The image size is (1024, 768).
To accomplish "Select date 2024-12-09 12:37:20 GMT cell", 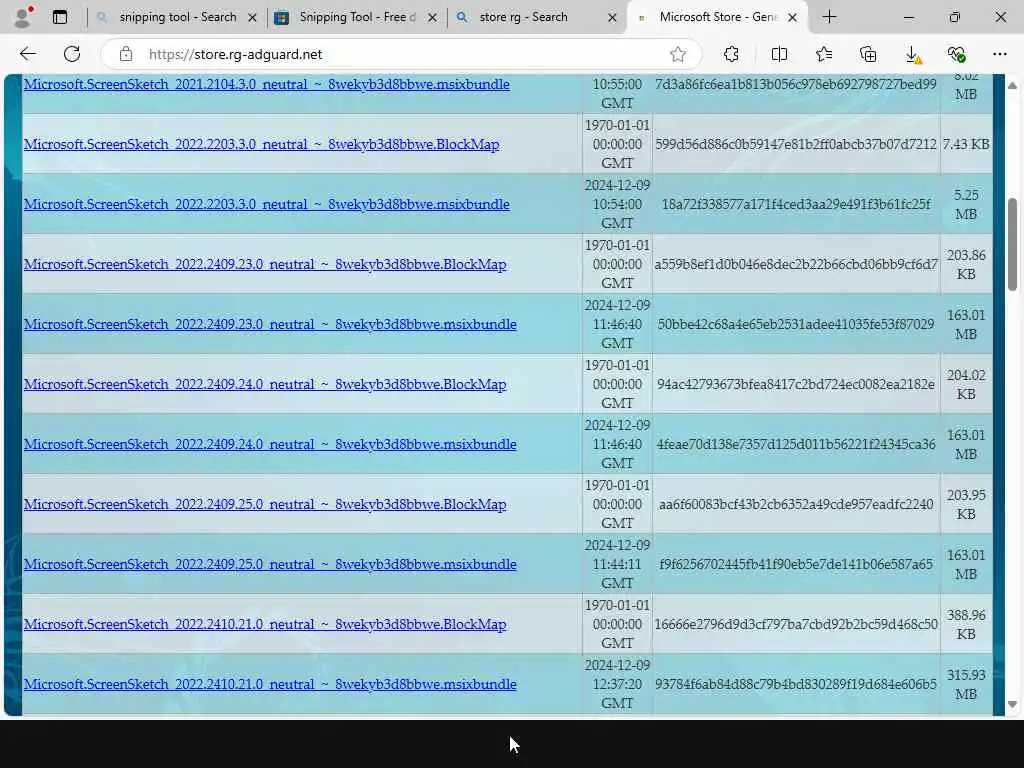I will [x=617, y=684].
